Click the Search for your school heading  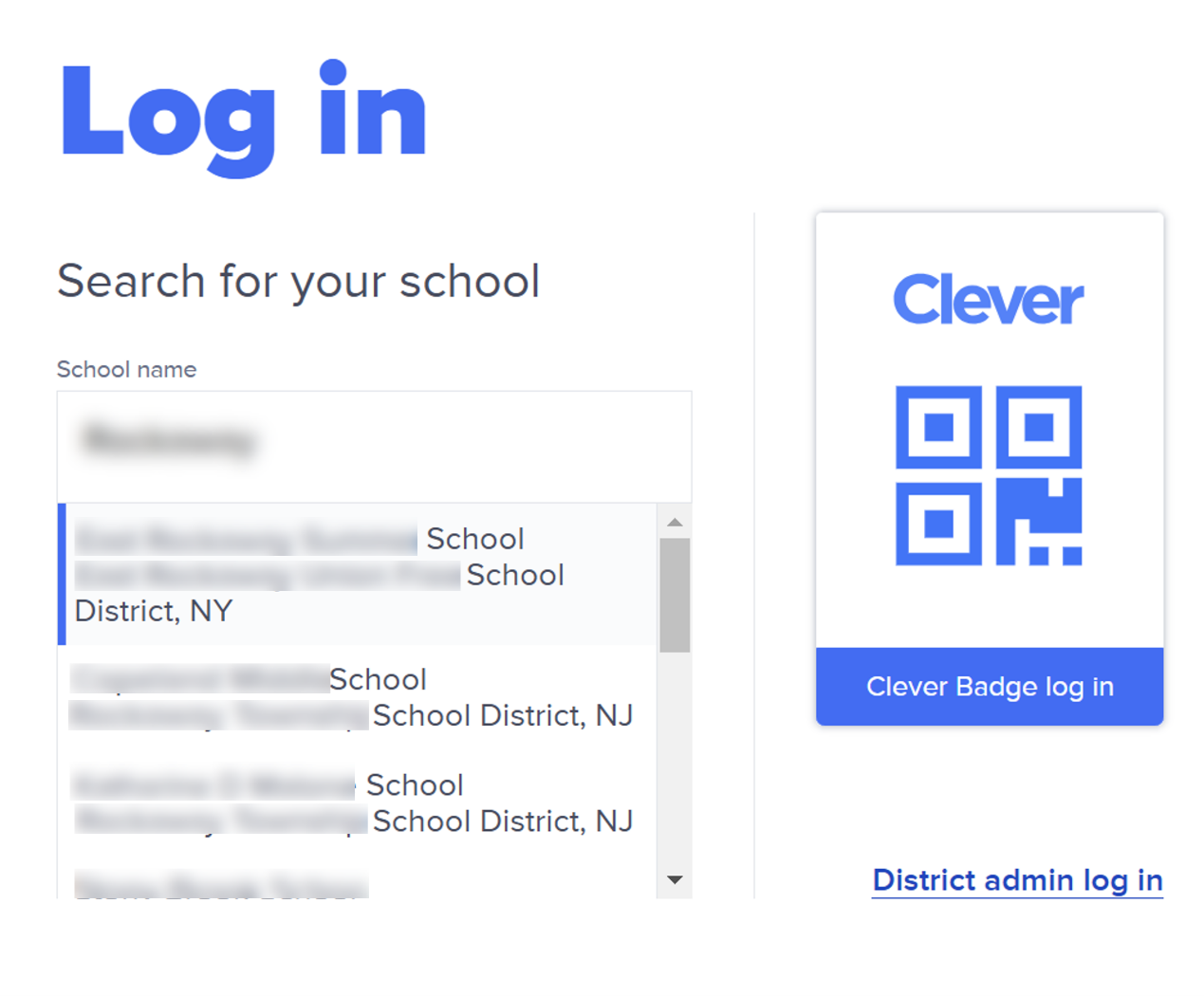298,282
